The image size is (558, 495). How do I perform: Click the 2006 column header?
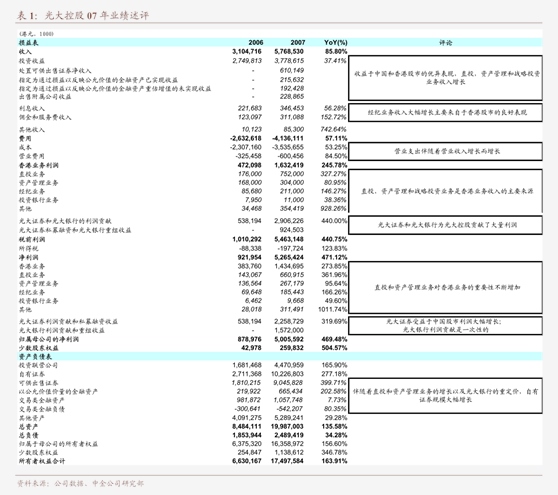tap(256, 43)
